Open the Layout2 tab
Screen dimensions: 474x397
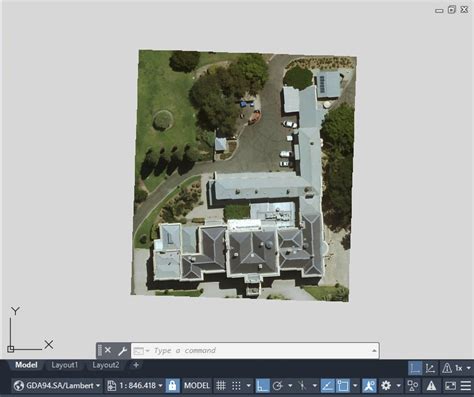(x=106, y=365)
